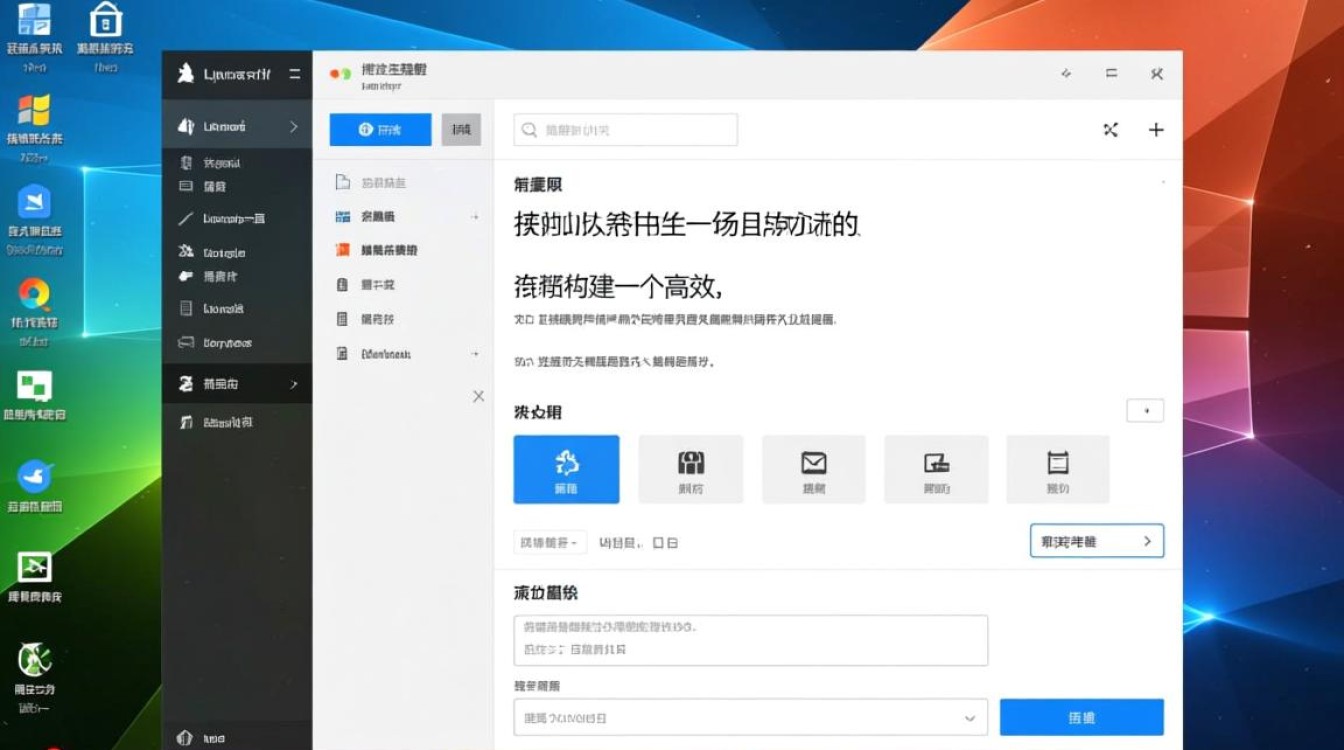The width and height of the screenshot is (1344, 750).
Task: Click the plus icon at top right
Action: (x=1156, y=129)
